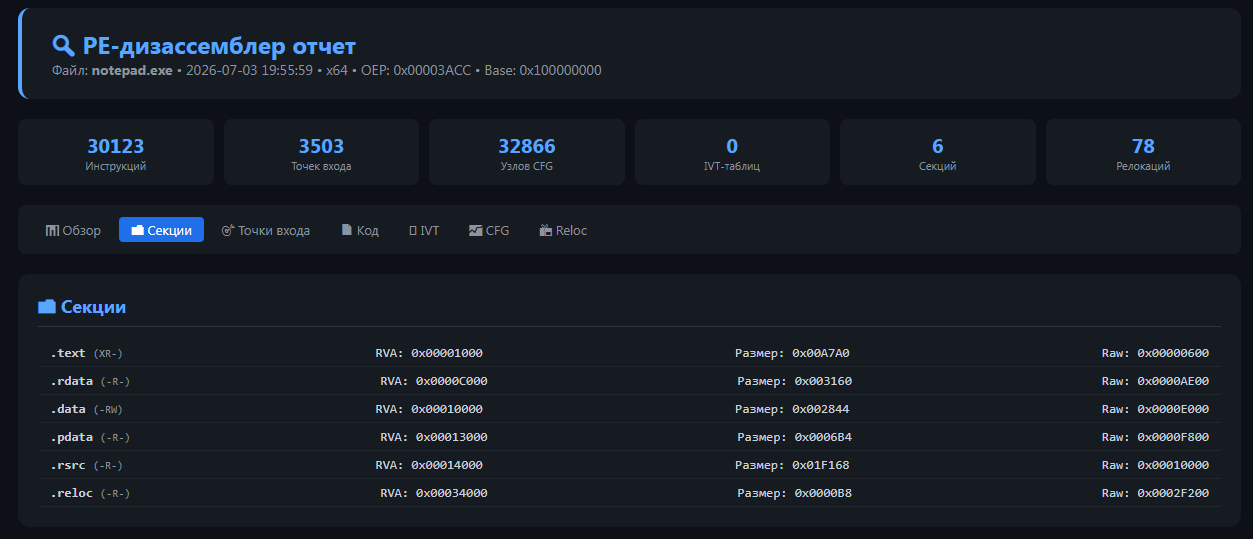This screenshot has width=1253, height=539.
Task: Open the Обзор tab
Action: (x=73, y=230)
